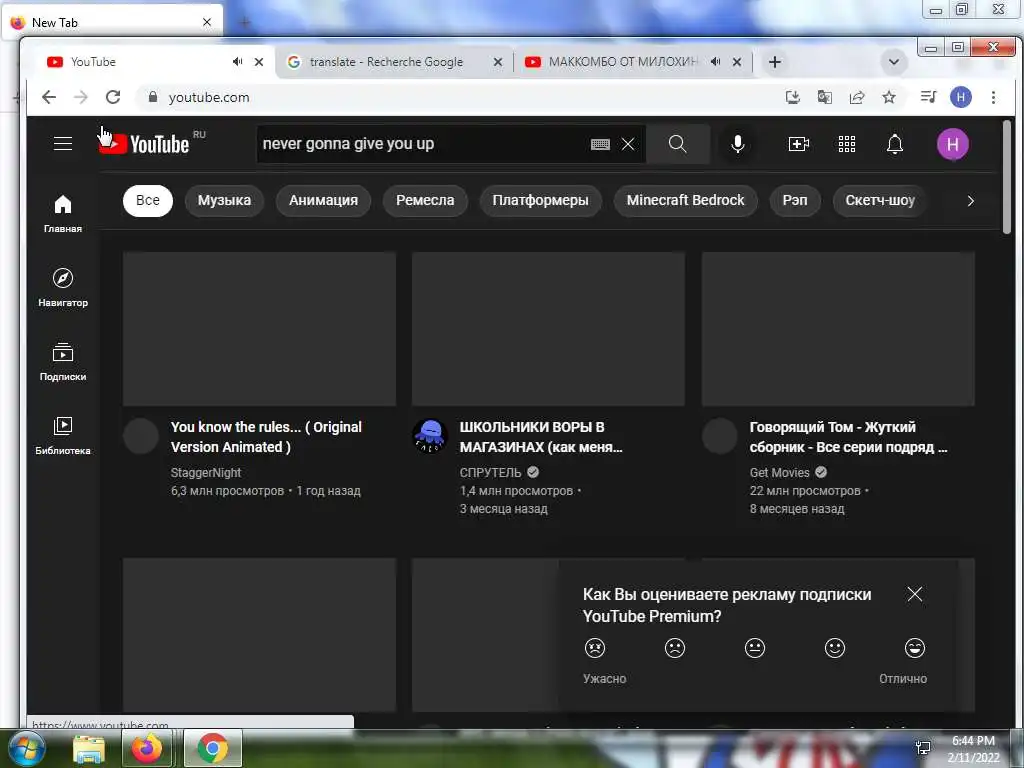Image resolution: width=1024 pixels, height=768 pixels.
Task: Open the media controls icon
Action: click(x=928, y=97)
